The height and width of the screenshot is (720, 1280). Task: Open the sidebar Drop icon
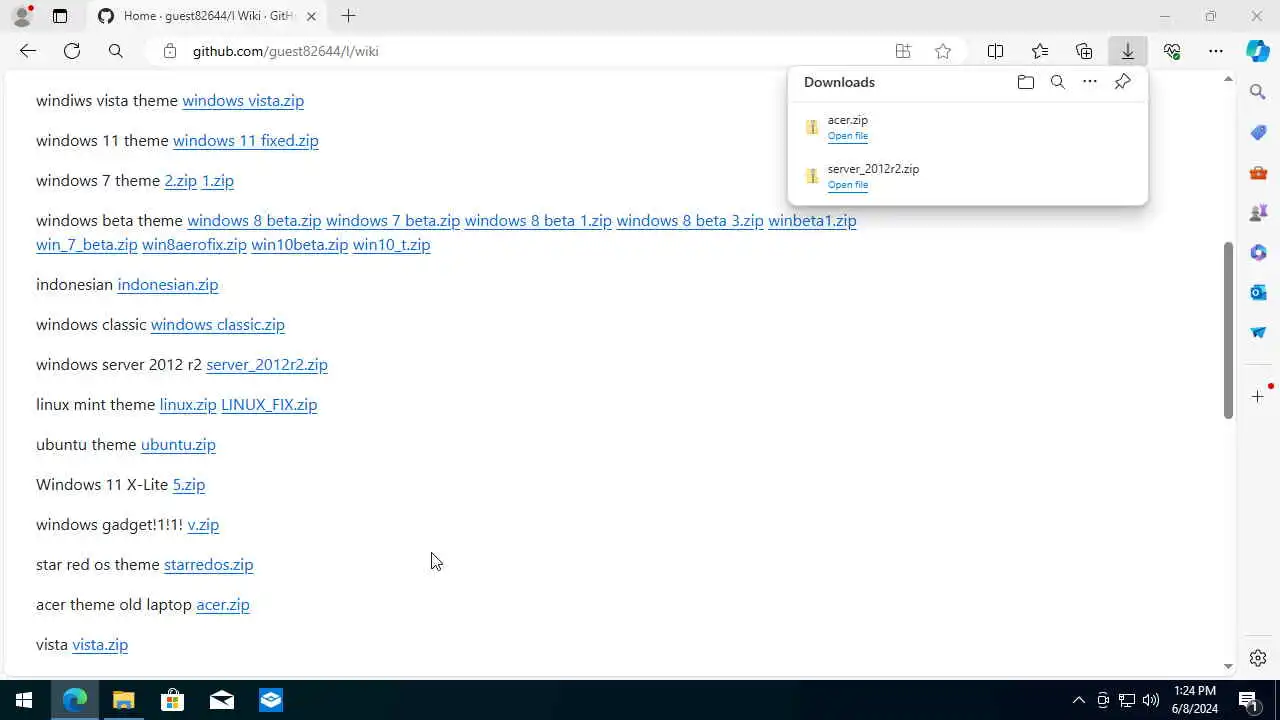coord(1258,332)
